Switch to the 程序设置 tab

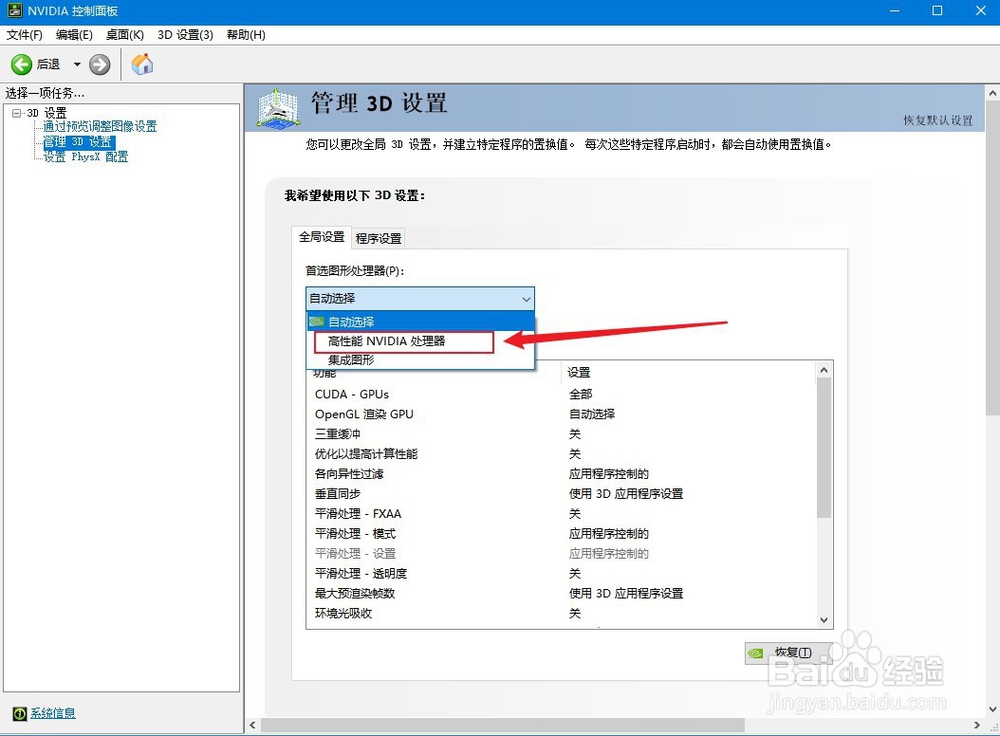[380, 238]
